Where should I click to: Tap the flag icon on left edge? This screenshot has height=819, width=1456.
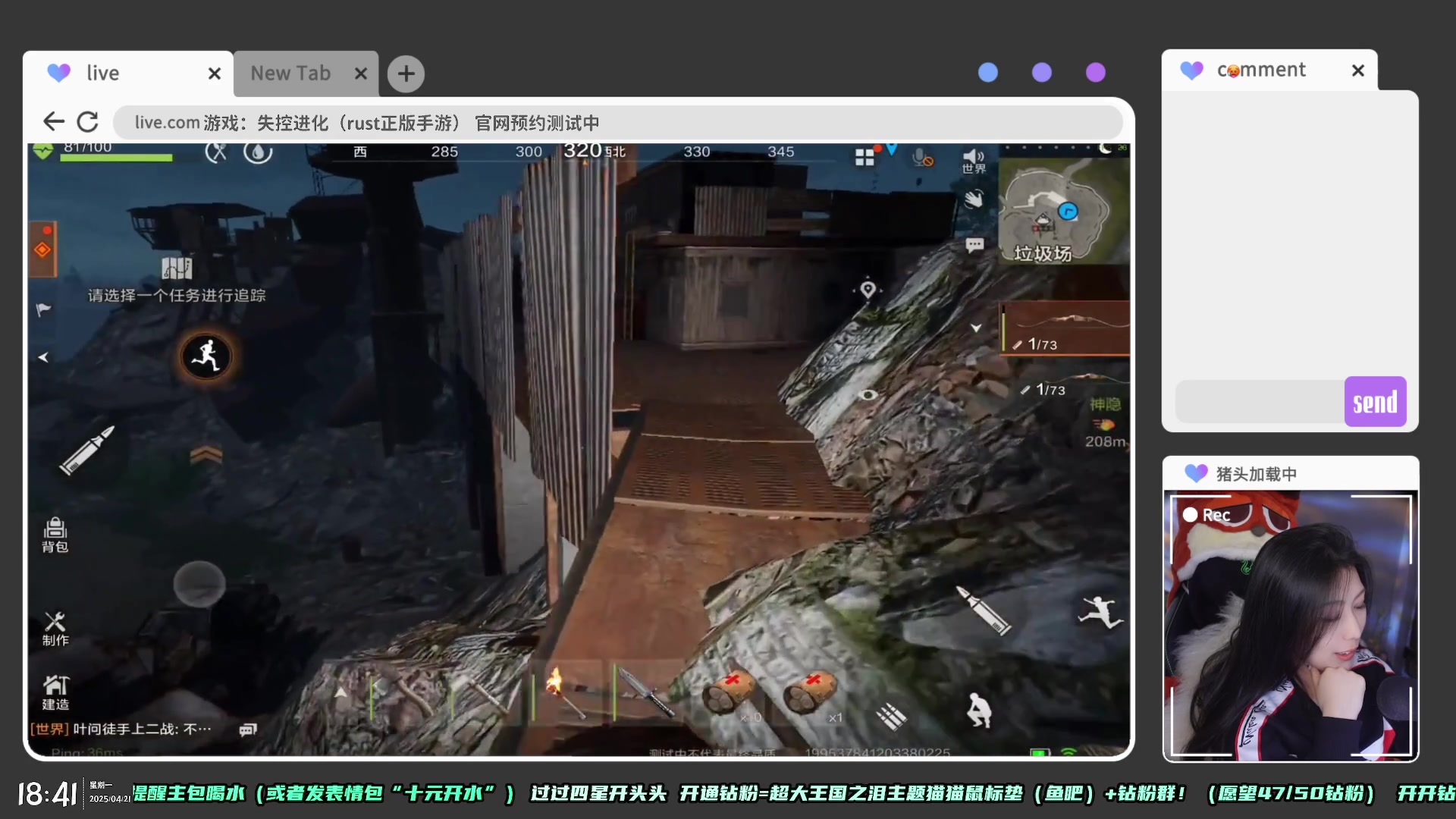[43, 309]
